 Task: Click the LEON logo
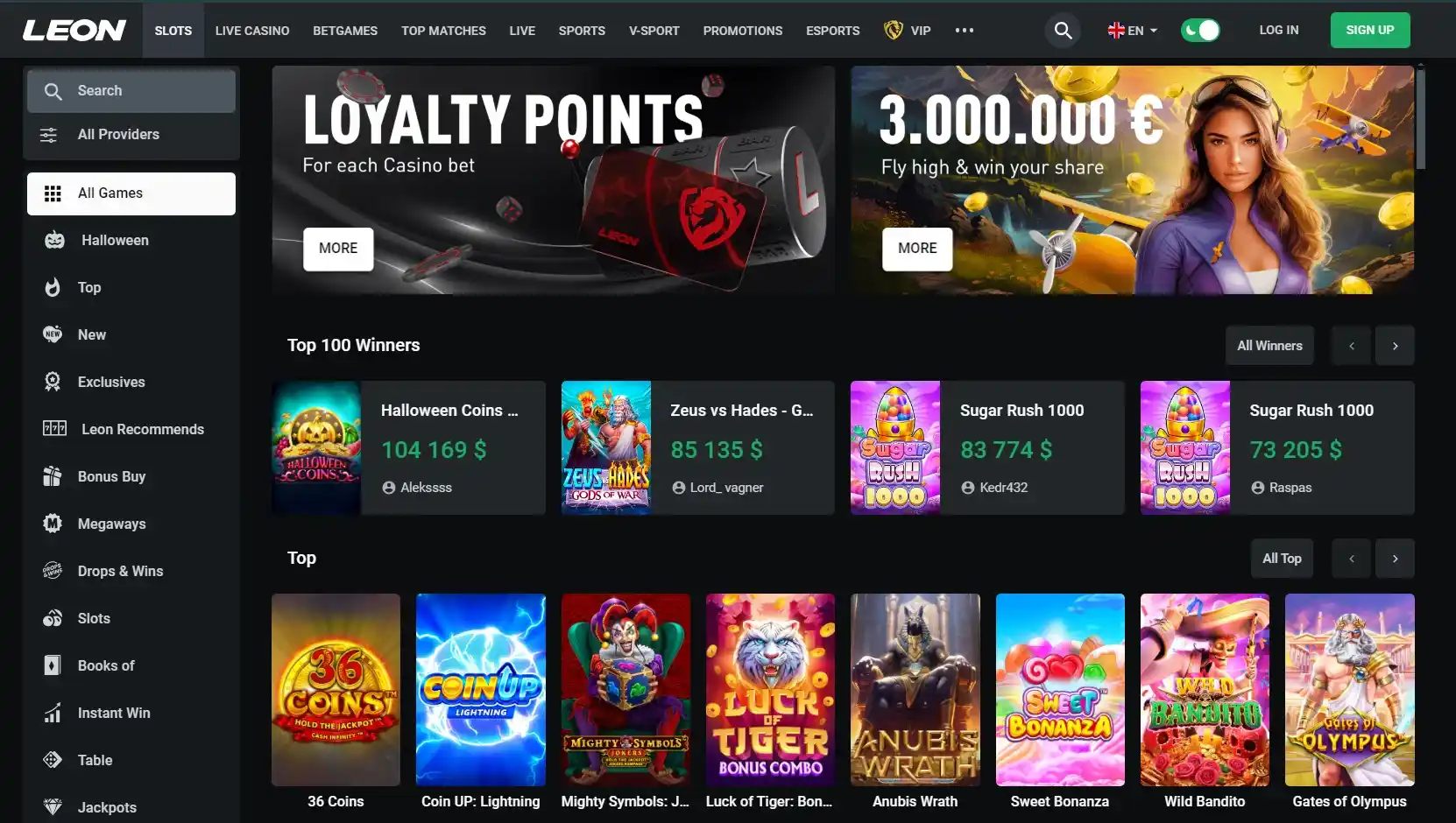click(x=74, y=31)
